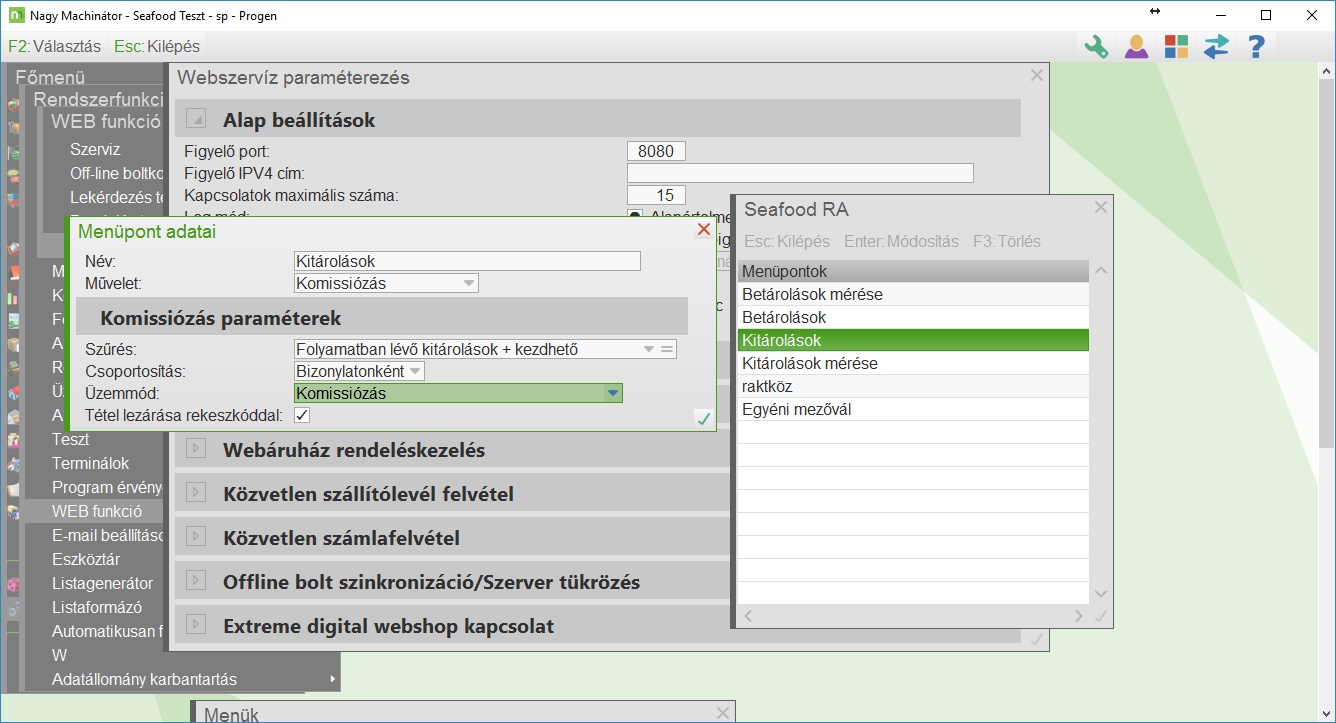This screenshot has width=1336, height=723.
Task: Click Esc: Kilépés in Seafood RA panel
Action: tap(787, 242)
